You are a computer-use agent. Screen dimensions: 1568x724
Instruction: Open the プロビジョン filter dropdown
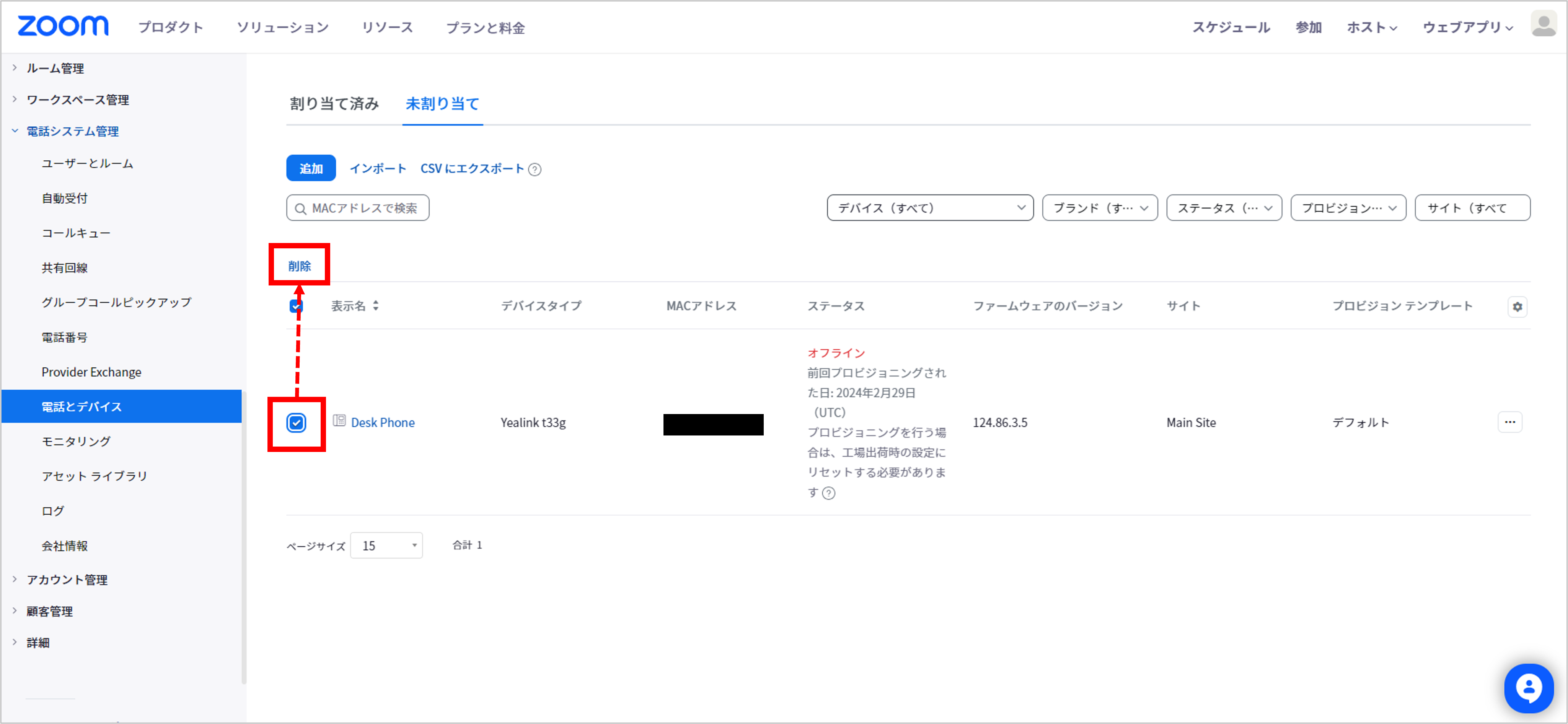(1348, 208)
